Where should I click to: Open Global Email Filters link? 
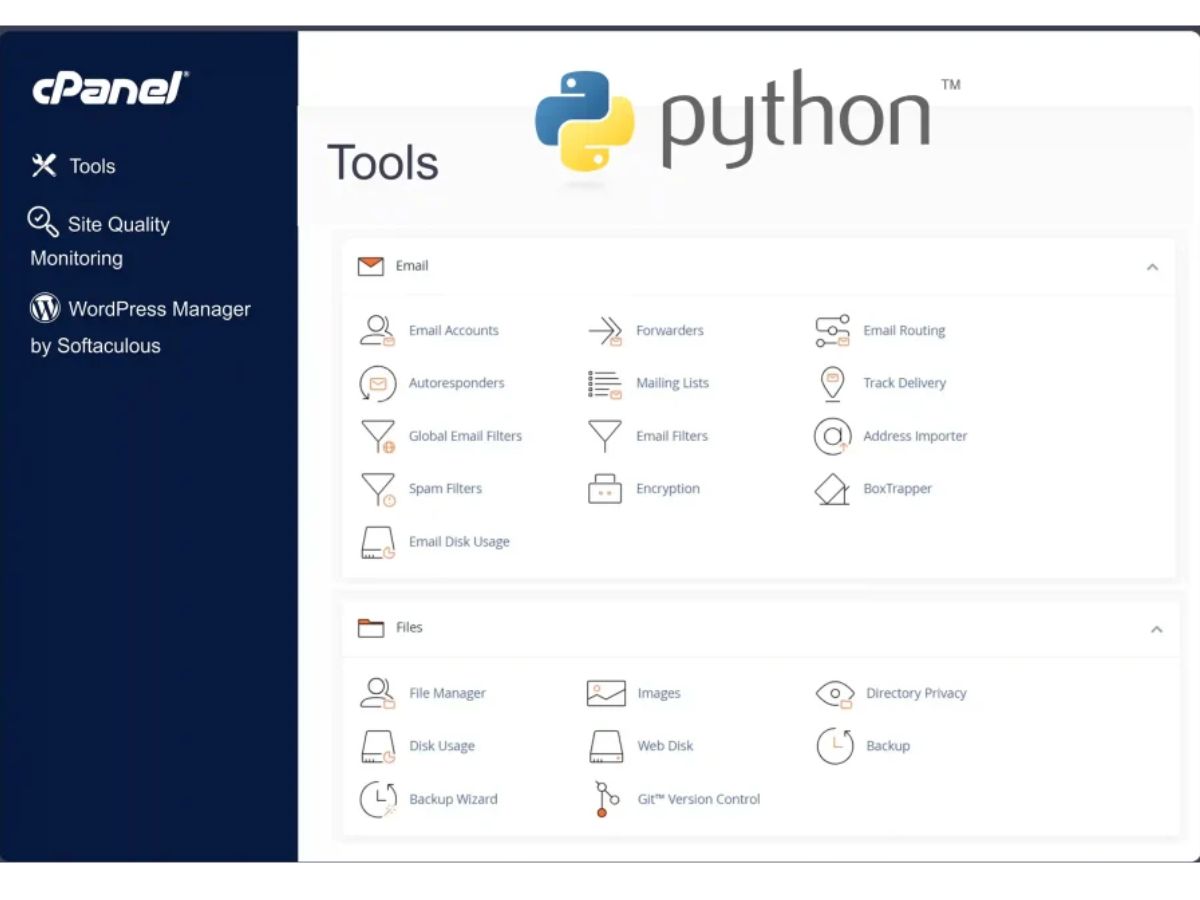pyautogui.click(x=465, y=436)
